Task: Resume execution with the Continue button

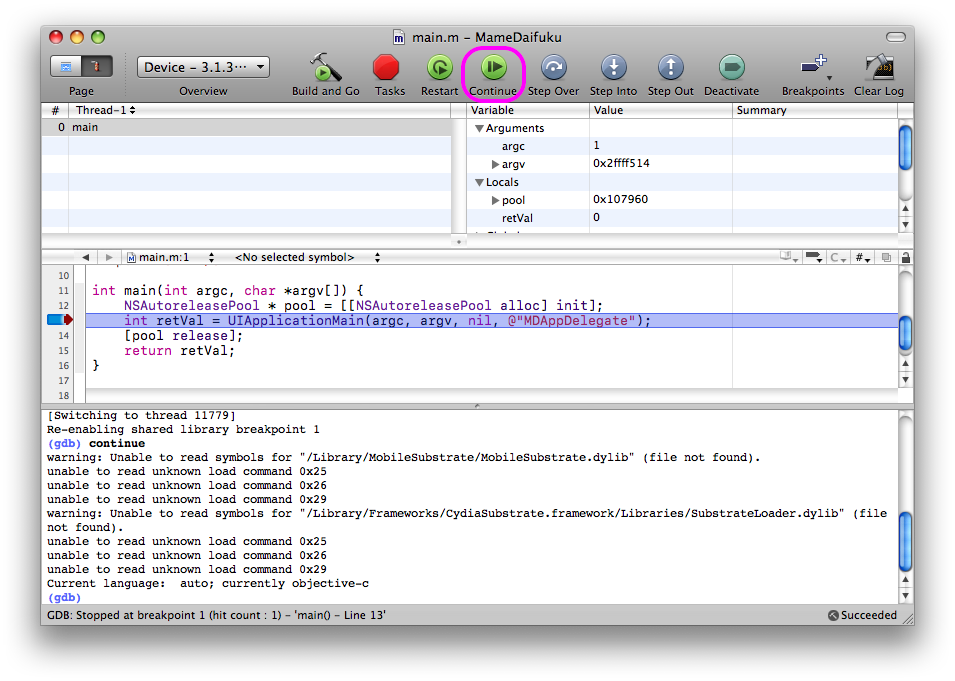Action: [x=494, y=68]
